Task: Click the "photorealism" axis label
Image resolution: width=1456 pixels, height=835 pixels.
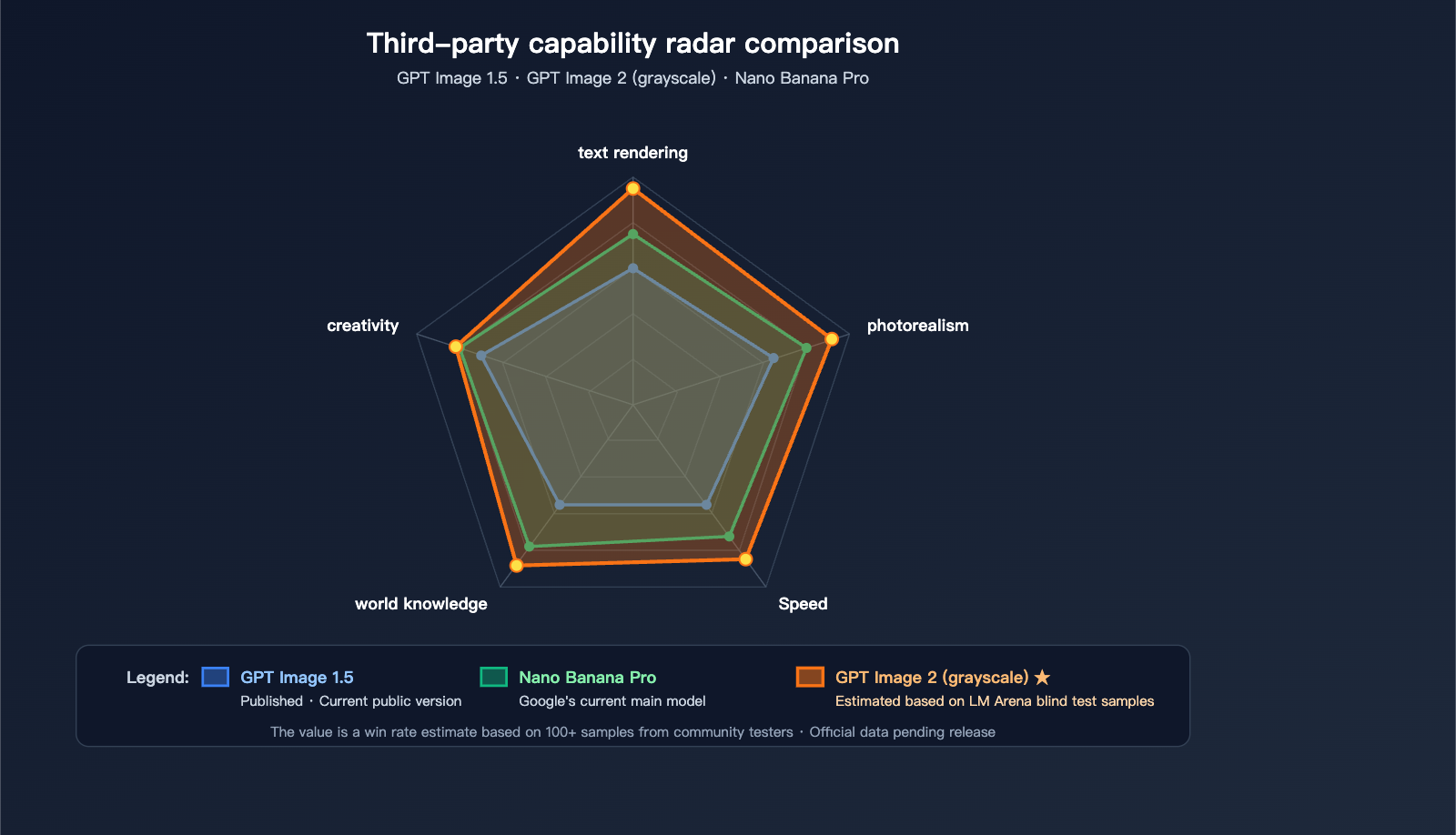Action: [x=917, y=326]
